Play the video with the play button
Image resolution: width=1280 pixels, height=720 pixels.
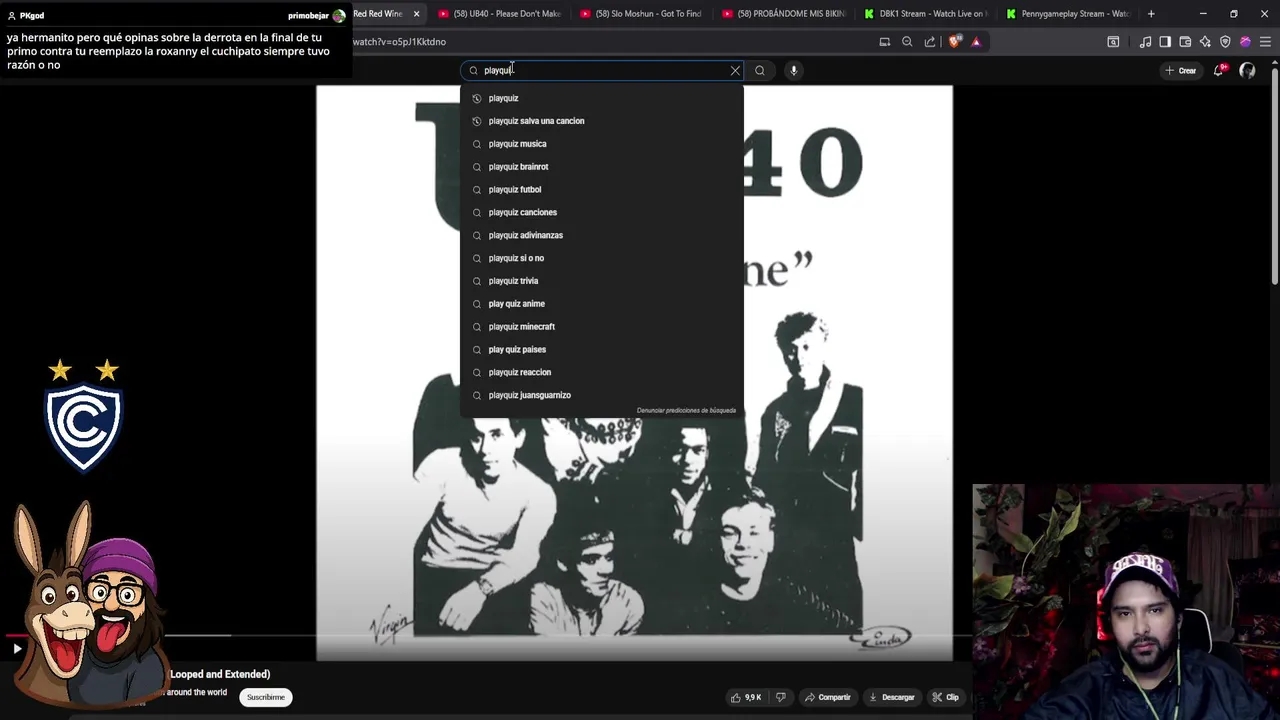(x=17, y=648)
